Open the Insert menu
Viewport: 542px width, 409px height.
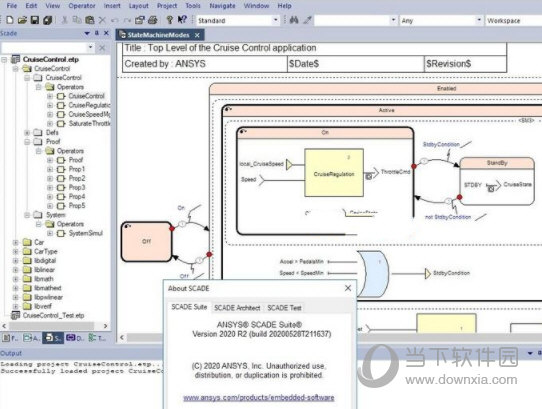click(112, 6)
